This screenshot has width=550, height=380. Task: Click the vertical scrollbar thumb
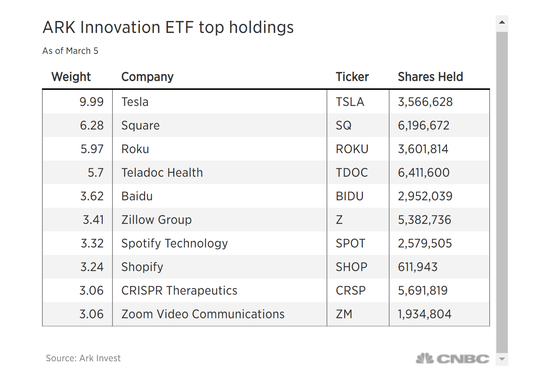502,192
